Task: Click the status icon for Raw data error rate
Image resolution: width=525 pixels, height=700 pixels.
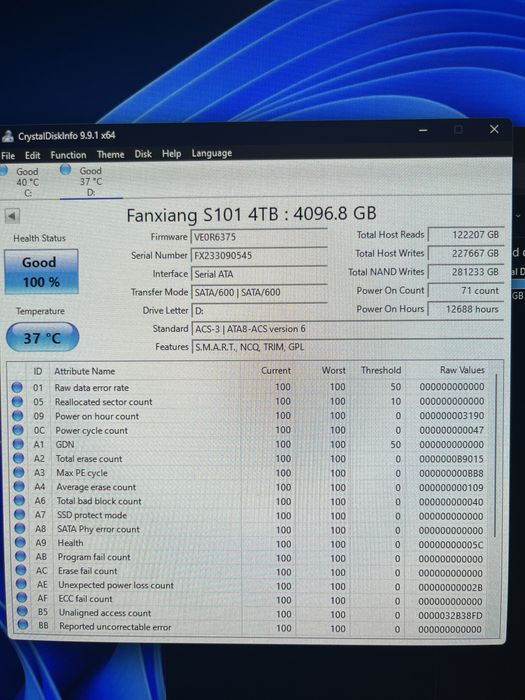Action: coord(17,387)
